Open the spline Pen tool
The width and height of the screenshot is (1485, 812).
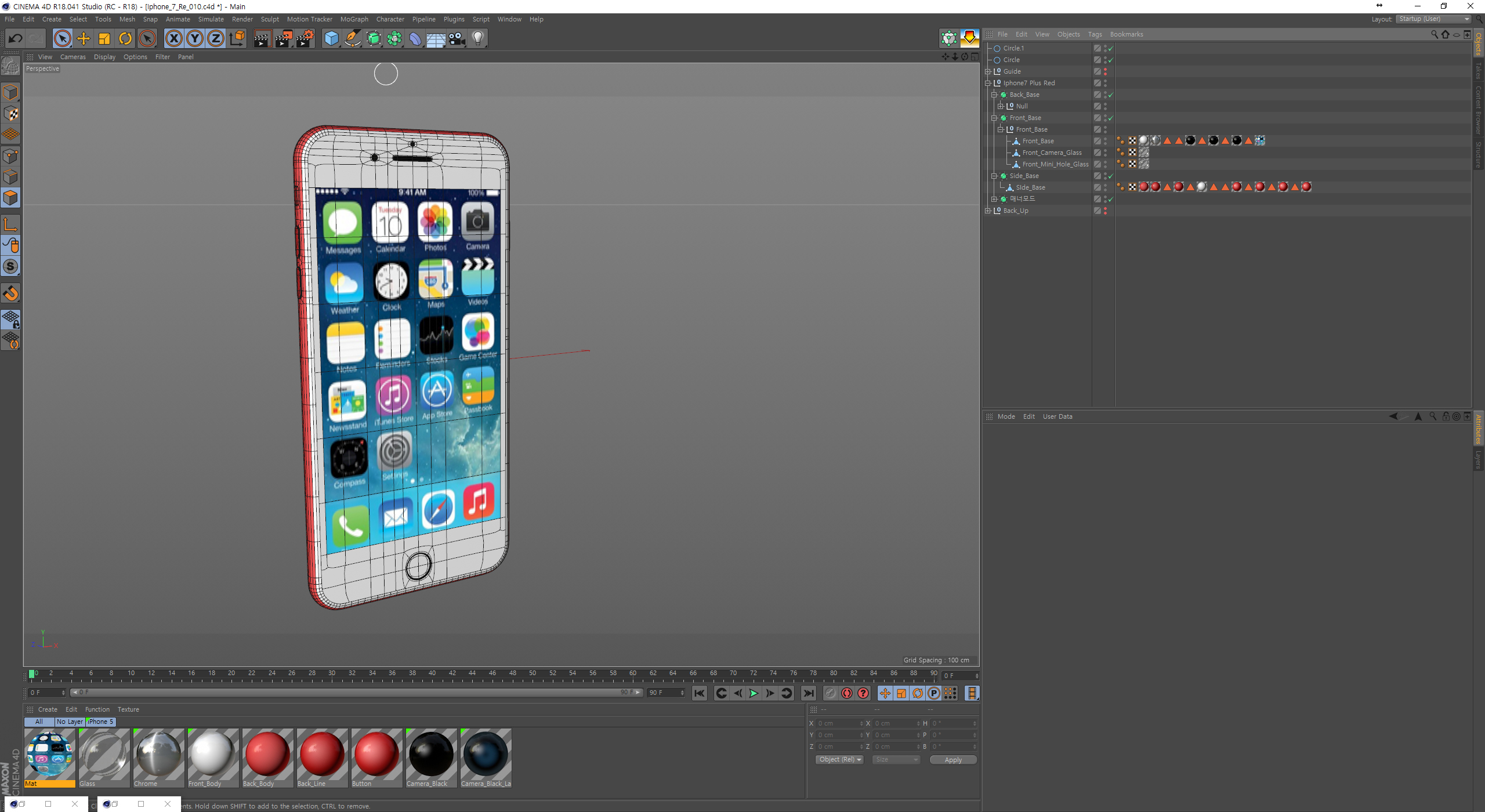(353, 39)
